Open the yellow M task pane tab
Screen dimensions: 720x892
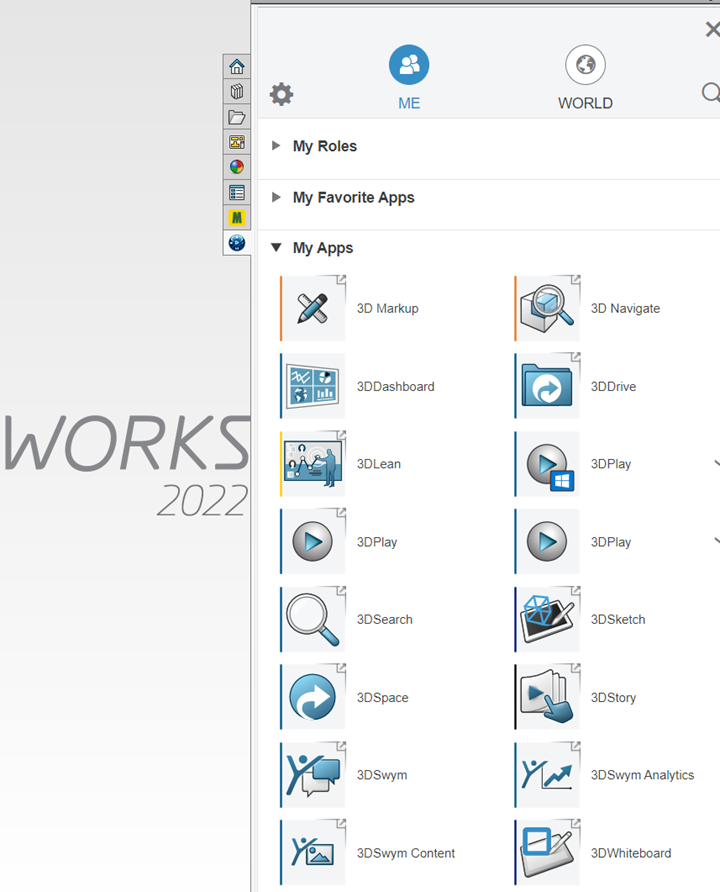(x=237, y=218)
